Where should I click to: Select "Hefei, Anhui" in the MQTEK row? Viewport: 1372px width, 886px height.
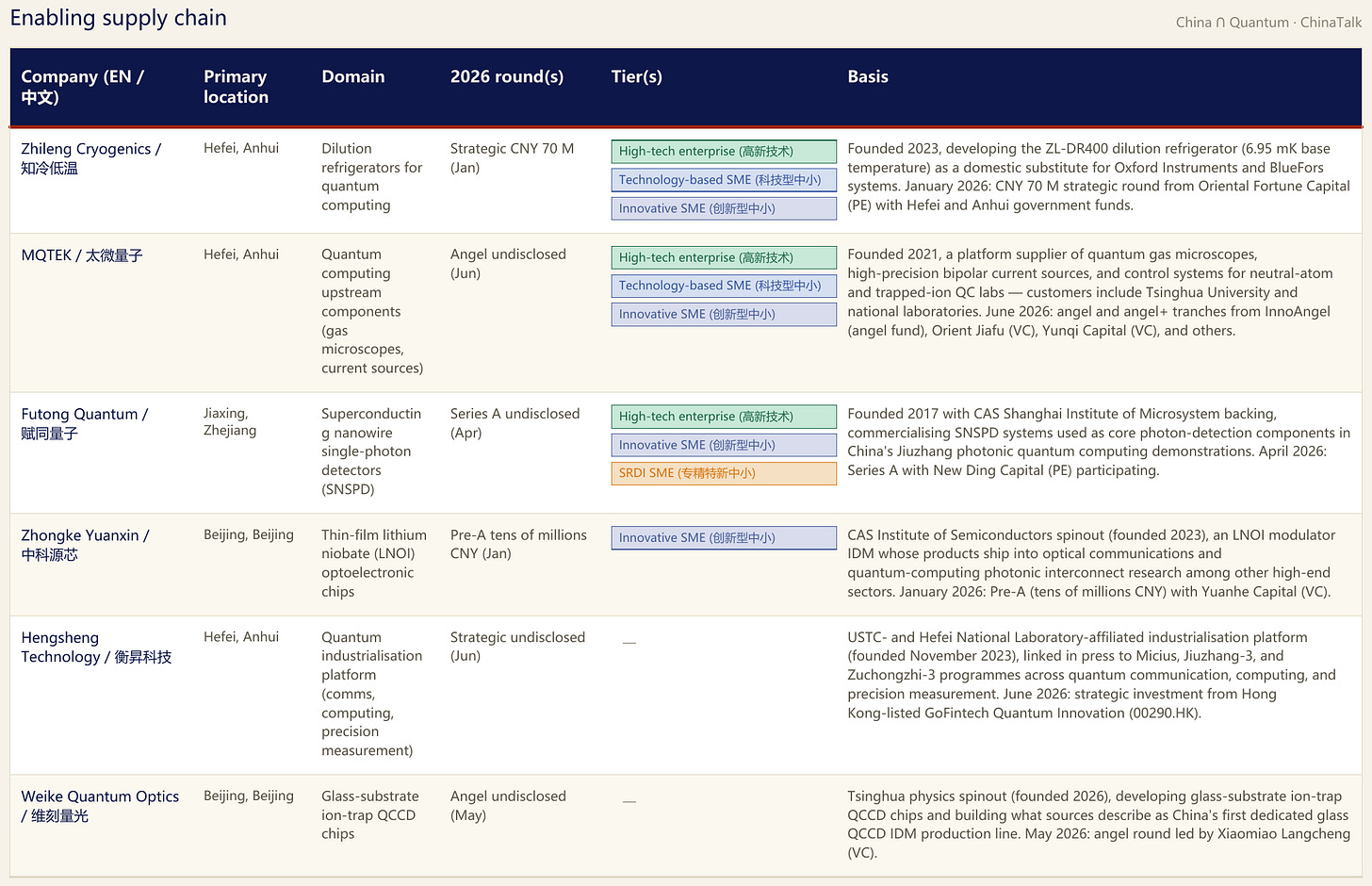(x=241, y=254)
